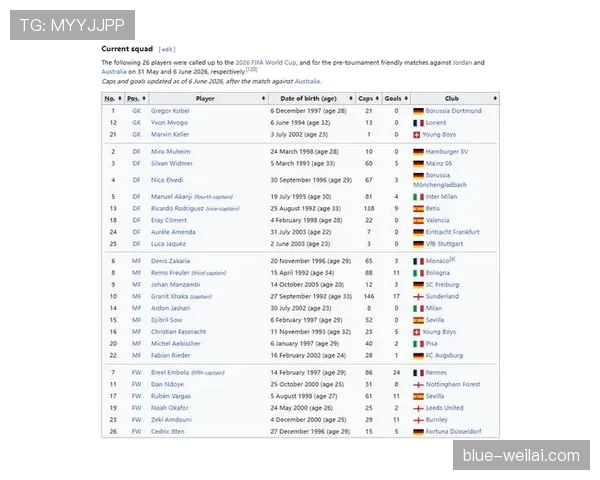Click the English flag beside Burnley

pos(418,420)
